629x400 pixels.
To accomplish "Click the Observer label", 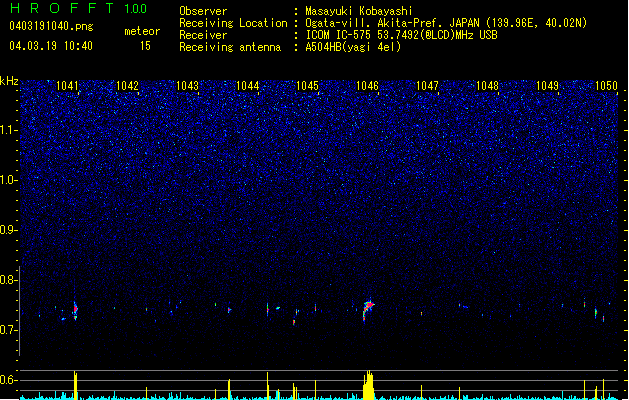I will (x=203, y=11).
